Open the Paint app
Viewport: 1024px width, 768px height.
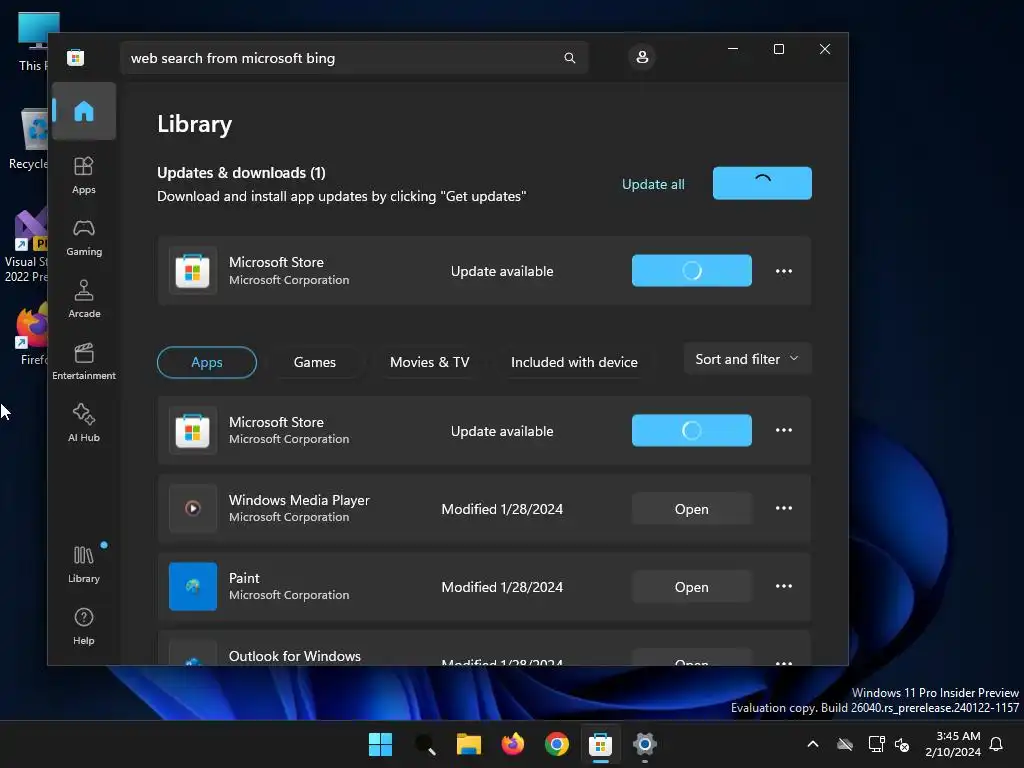(x=692, y=587)
